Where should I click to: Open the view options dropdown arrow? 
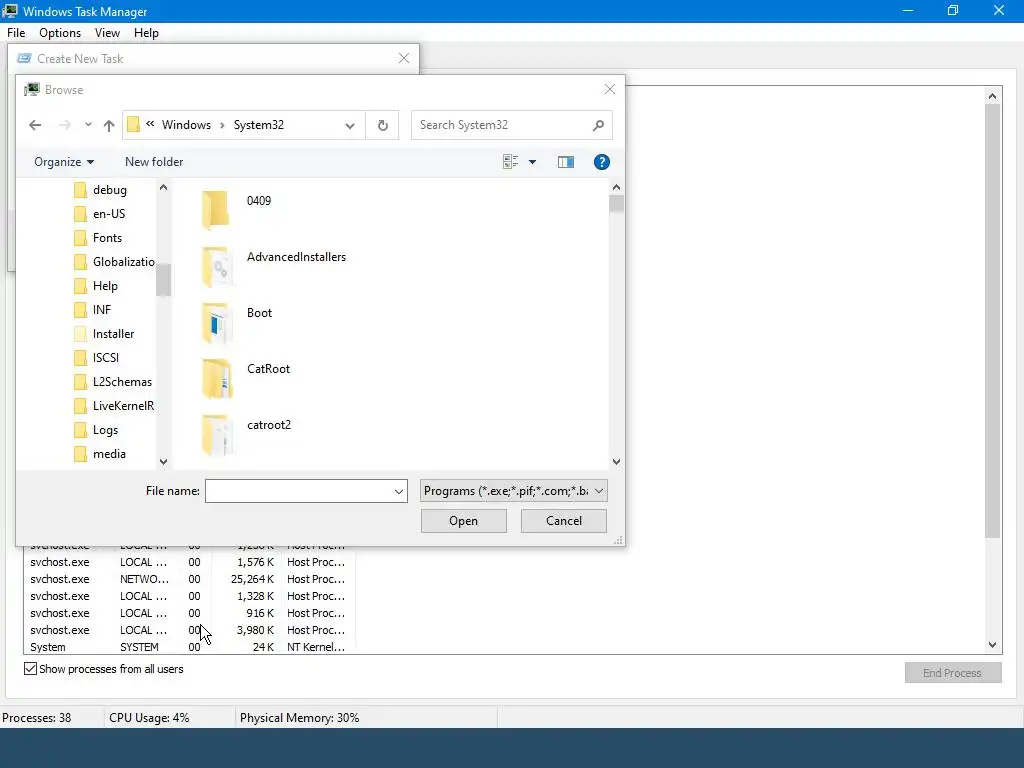(x=532, y=162)
